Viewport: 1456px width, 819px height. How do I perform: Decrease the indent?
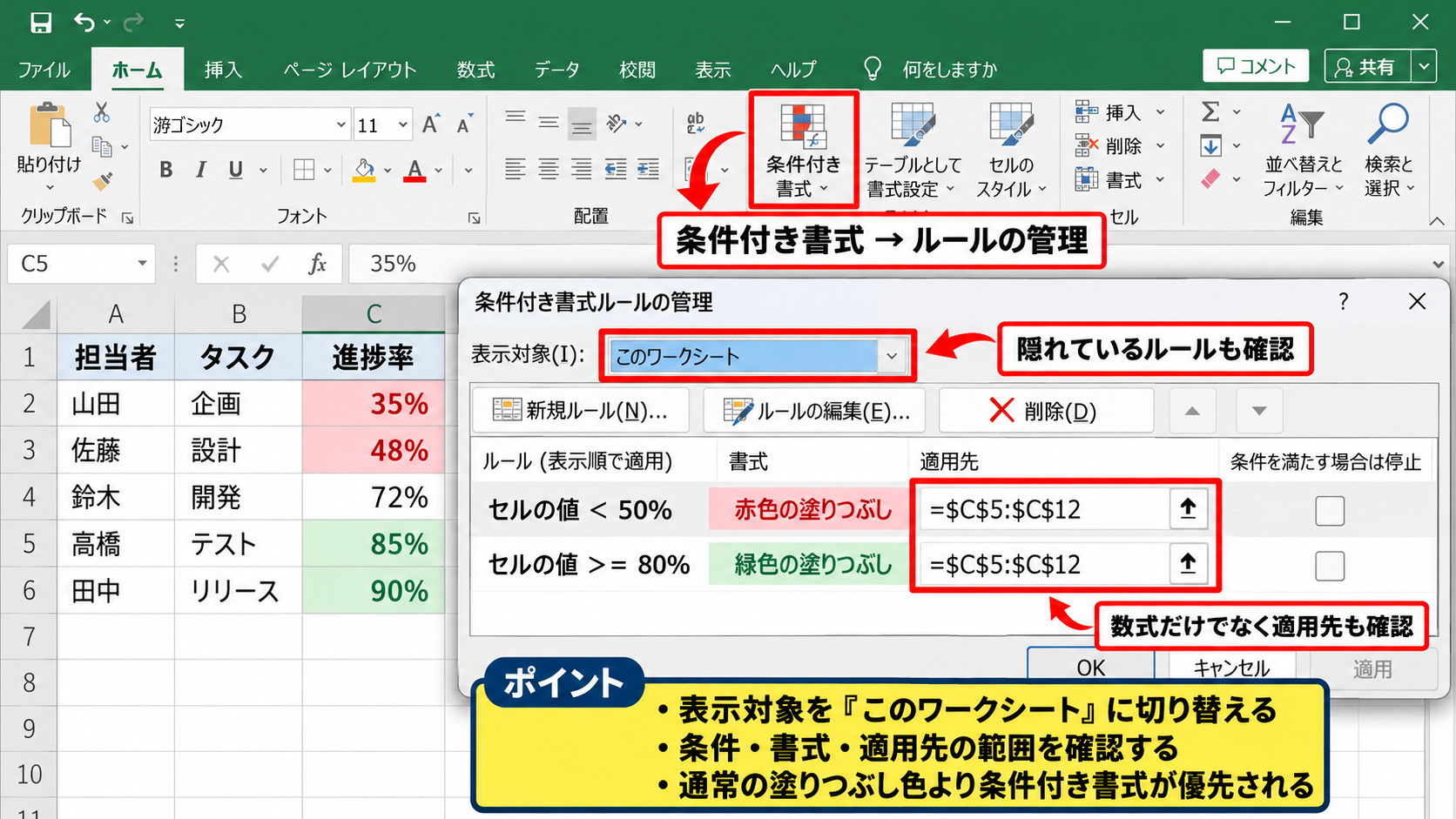point(616,169)
